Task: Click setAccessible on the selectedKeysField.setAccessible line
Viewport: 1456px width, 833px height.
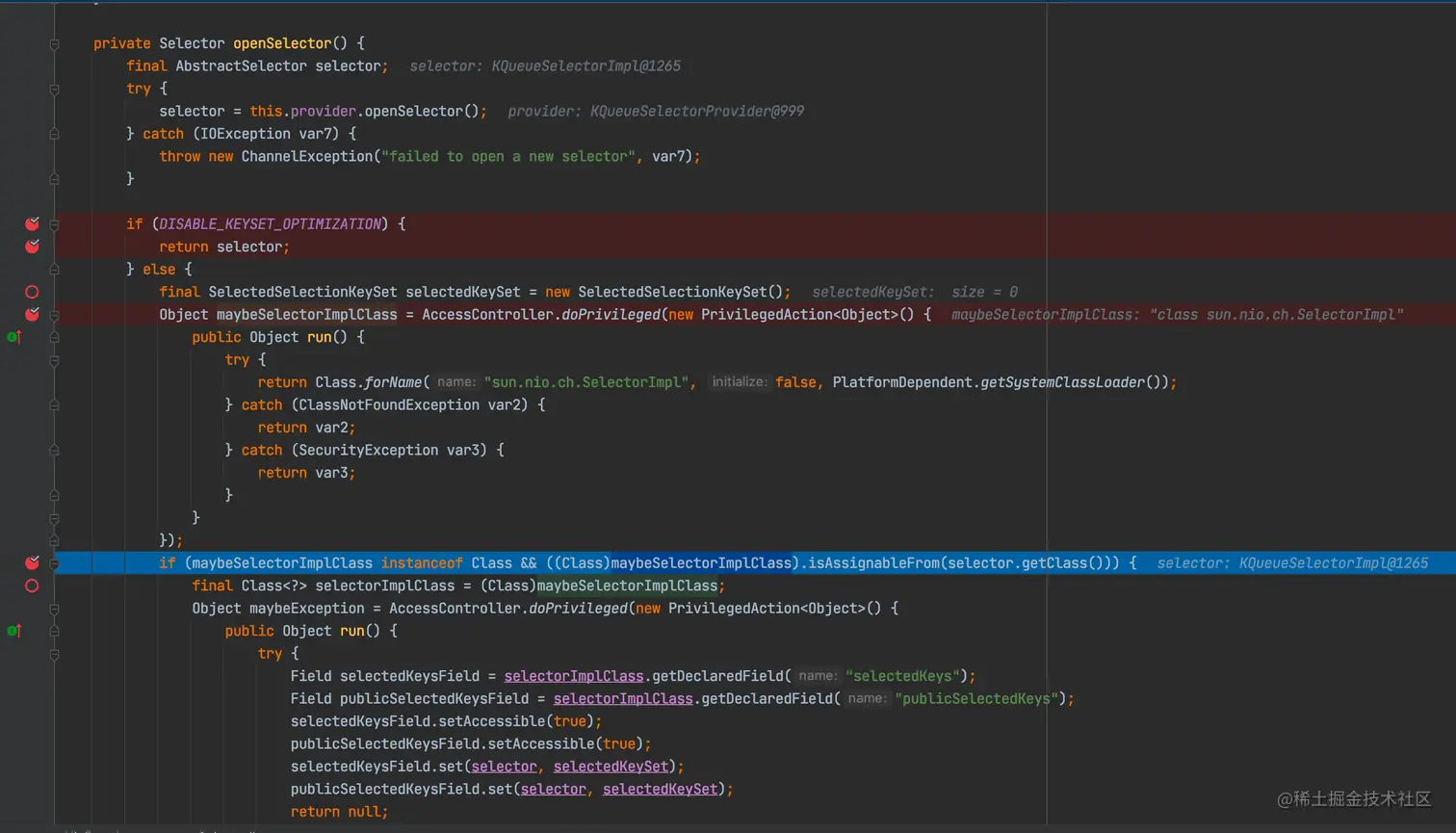Action: [492, 721]
